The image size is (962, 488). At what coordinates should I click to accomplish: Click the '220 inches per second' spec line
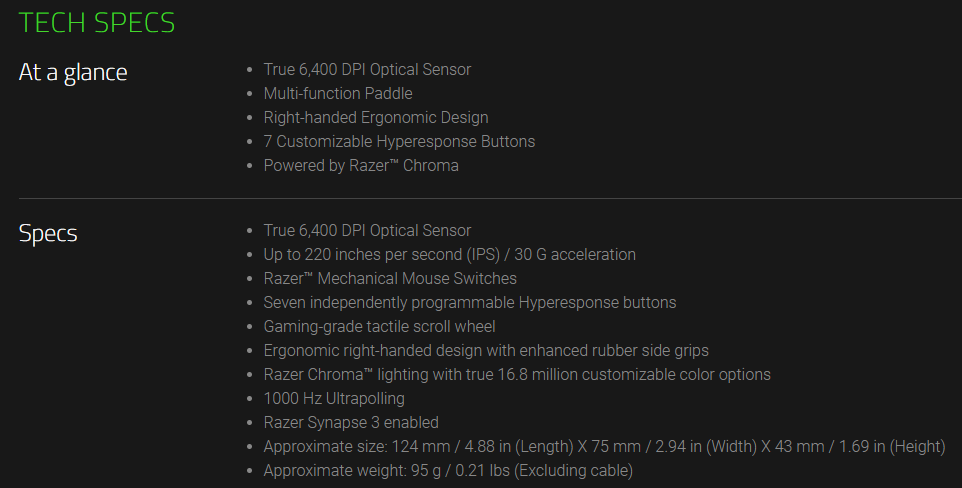click(449, 254)
